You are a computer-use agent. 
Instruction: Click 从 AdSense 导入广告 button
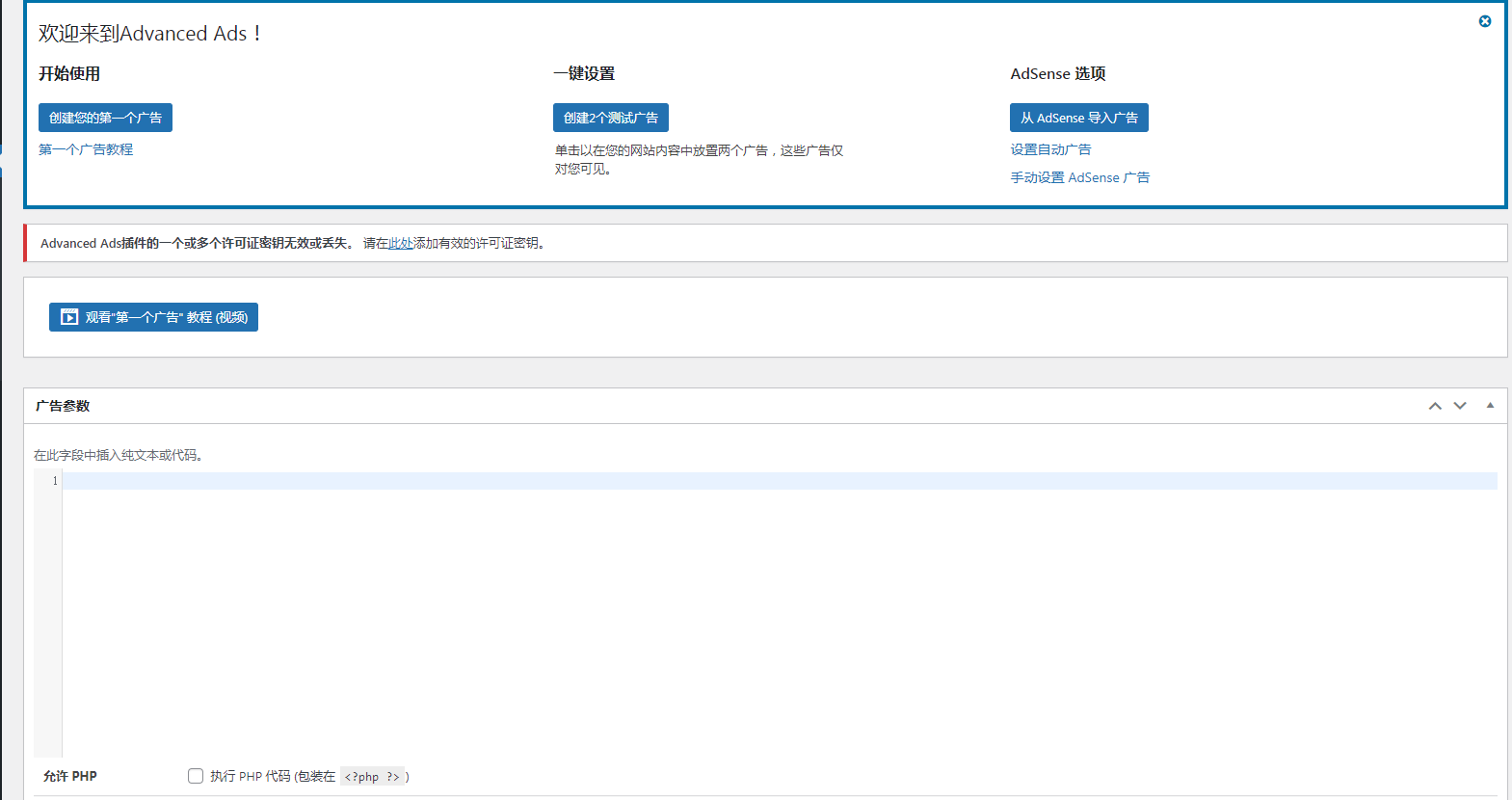1078,118
